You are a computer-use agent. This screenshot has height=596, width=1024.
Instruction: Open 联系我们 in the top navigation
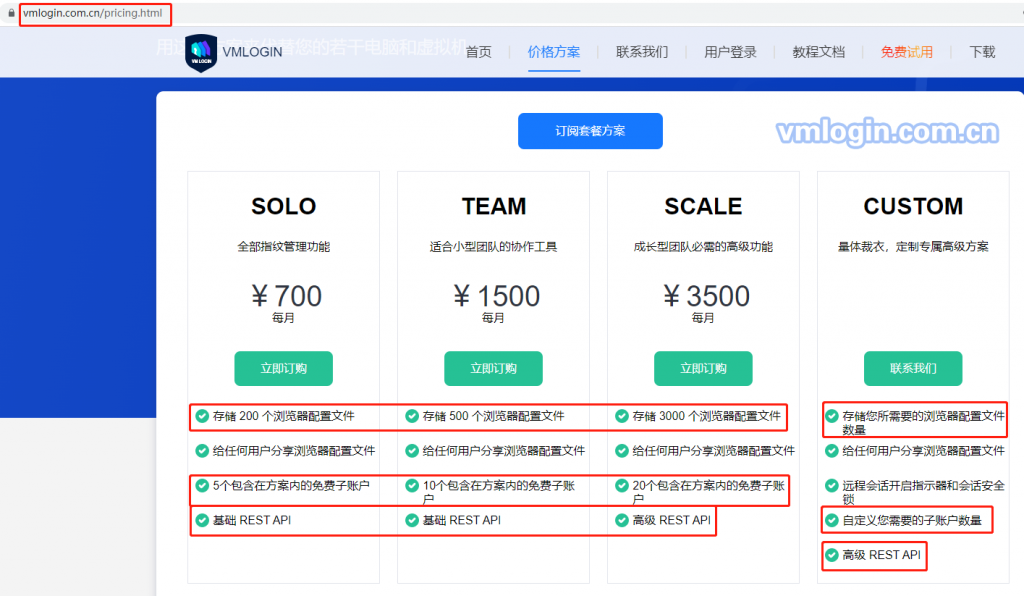[x=642, y=52]
